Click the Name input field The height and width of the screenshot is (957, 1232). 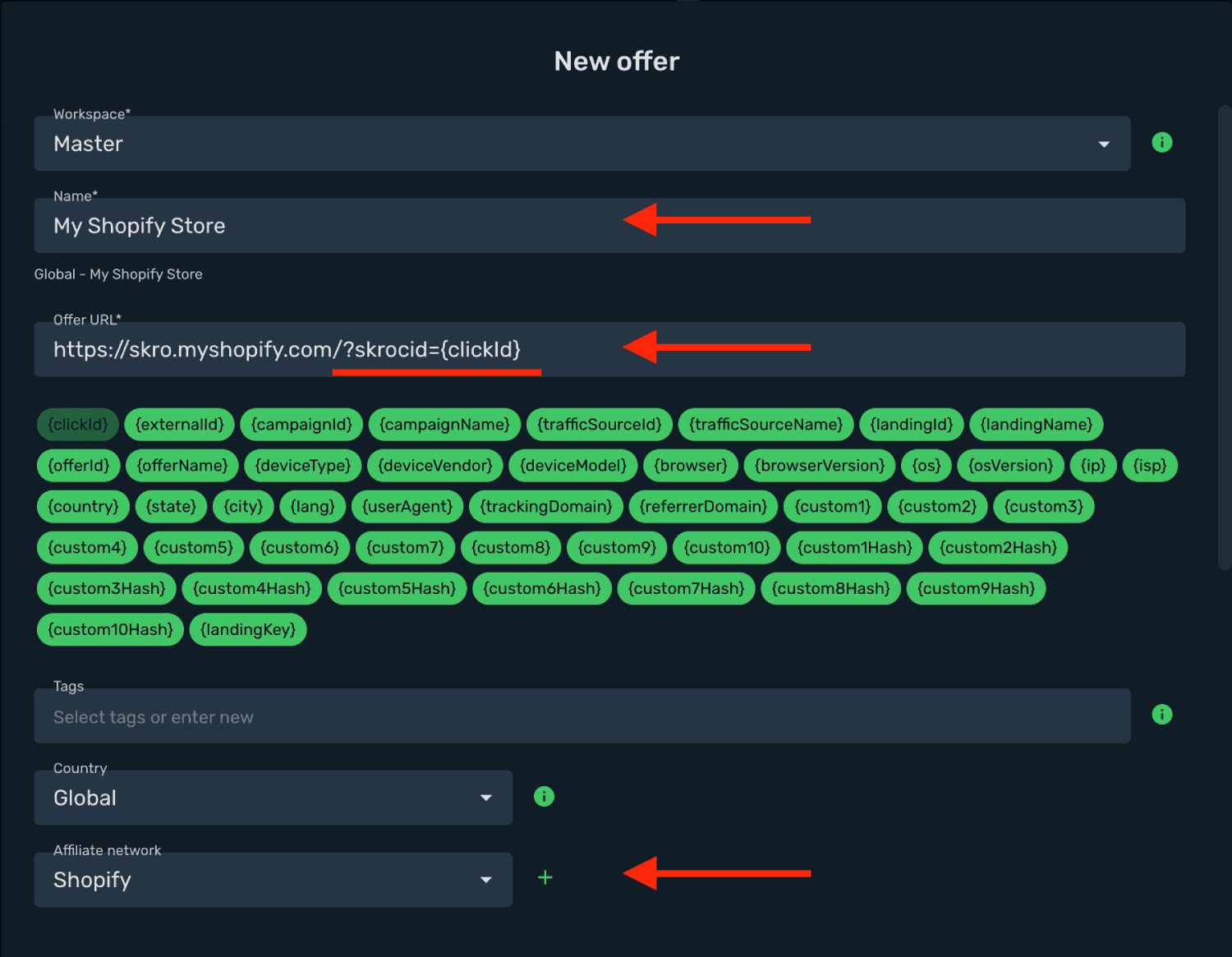pyautogui.click(x=609, y=226)
